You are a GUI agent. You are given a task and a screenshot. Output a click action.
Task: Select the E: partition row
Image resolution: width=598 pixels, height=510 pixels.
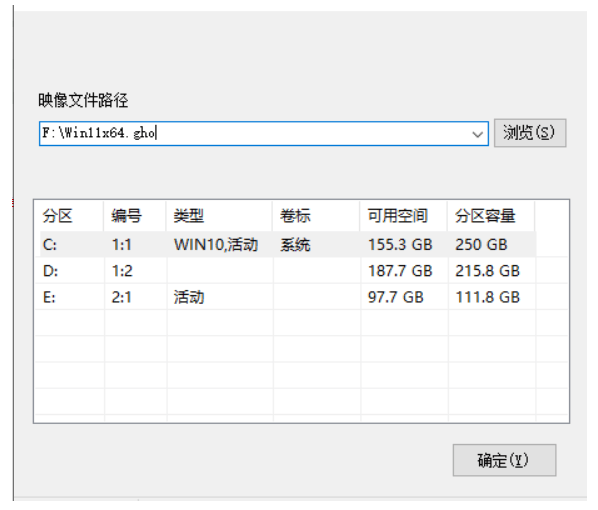[288, 297]
